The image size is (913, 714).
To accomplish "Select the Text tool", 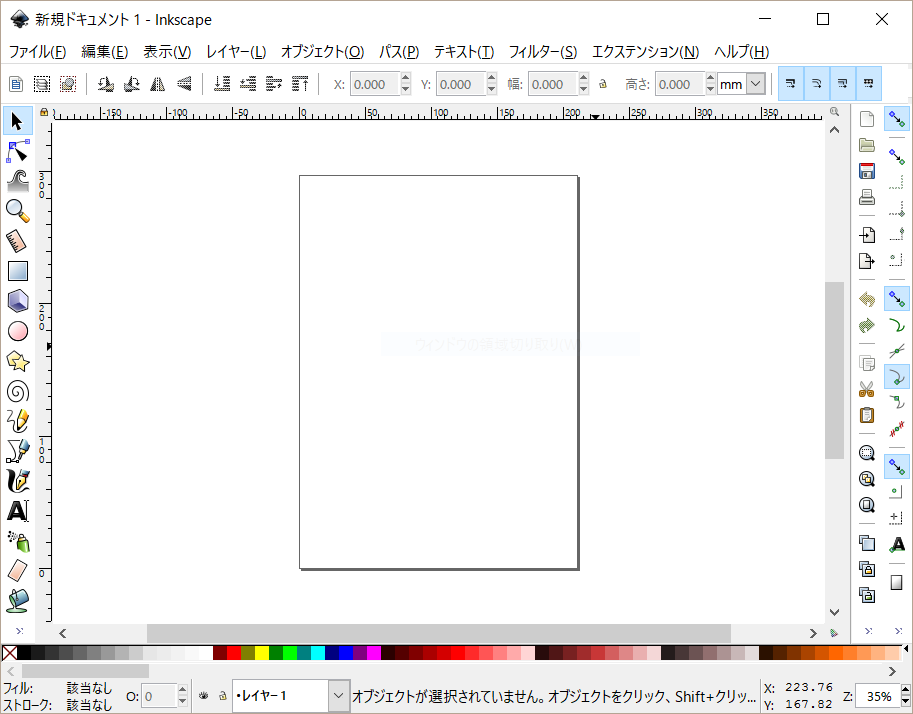I will [17, 511].
